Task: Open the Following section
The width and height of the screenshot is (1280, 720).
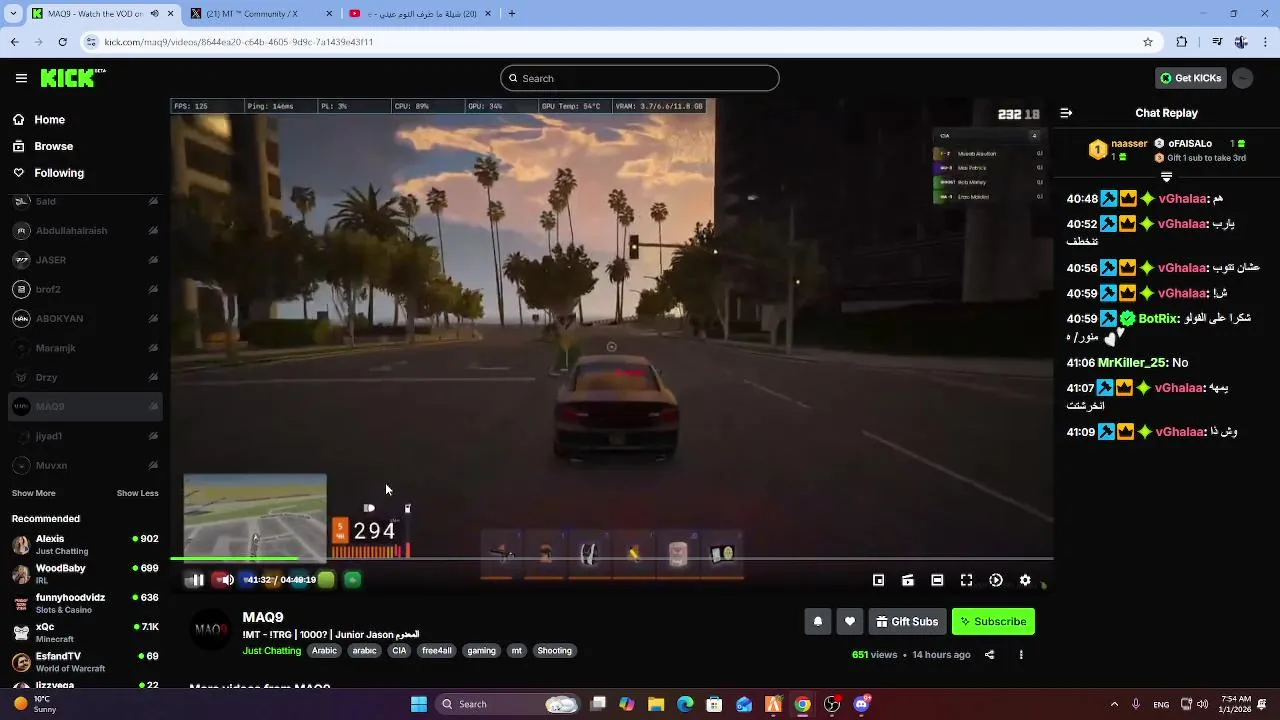Action: point(59,173)
